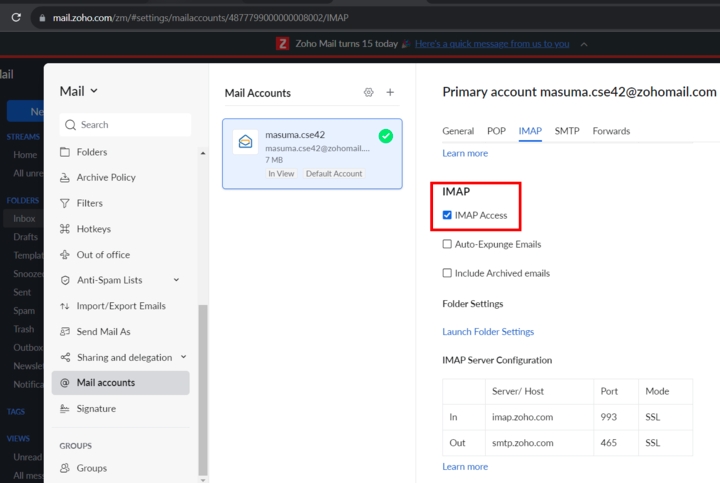Viewport: 720px width, 483px height.
Task: Enable Auto-Expunge Emails checkbox
Action: click(447, 244)
